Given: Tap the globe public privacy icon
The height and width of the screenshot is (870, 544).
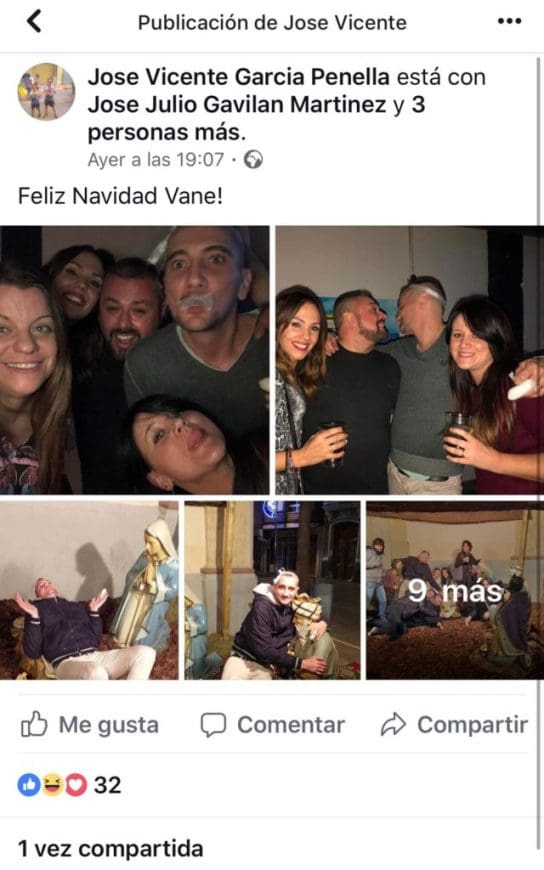Looking at the screenshot, I should tap(254, 160).
